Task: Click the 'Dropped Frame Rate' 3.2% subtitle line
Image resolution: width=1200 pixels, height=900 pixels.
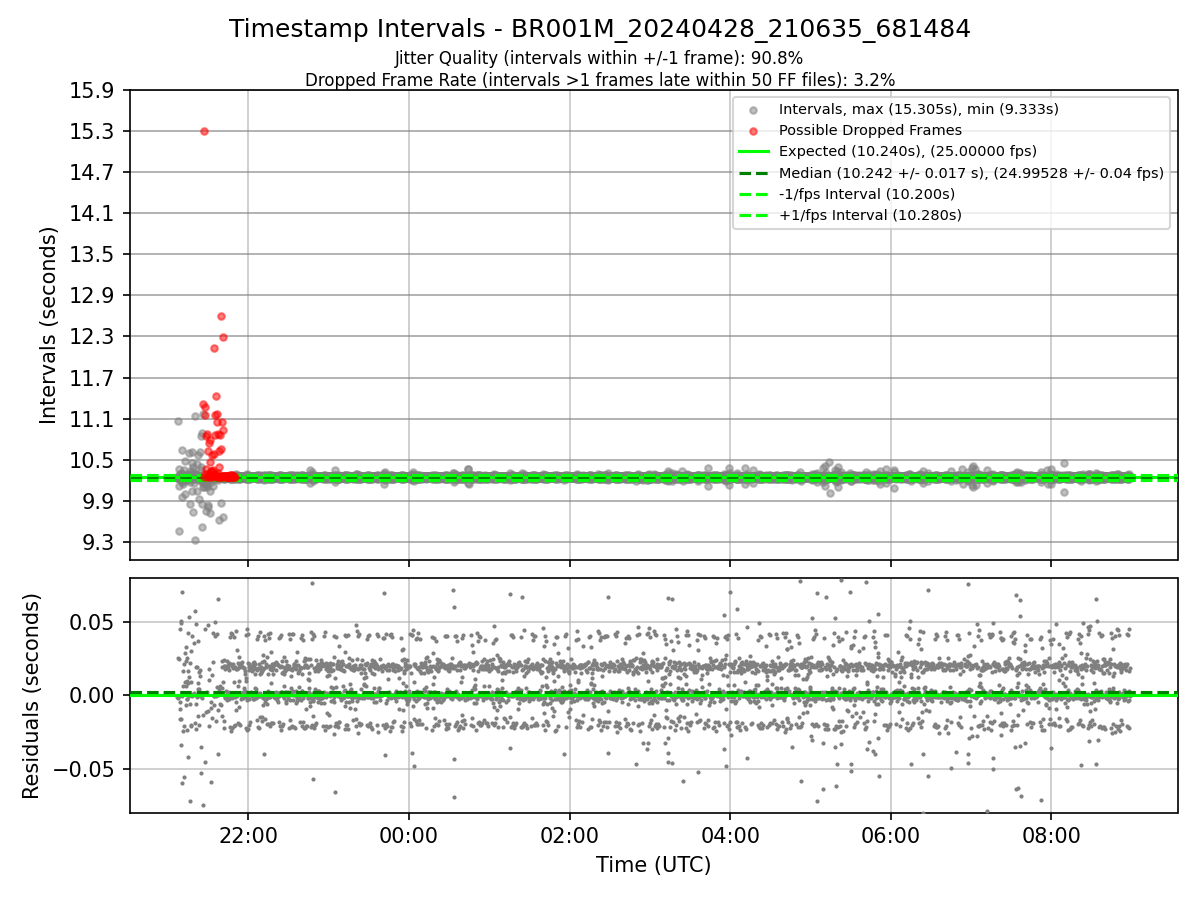Action: tap(600, 80)
